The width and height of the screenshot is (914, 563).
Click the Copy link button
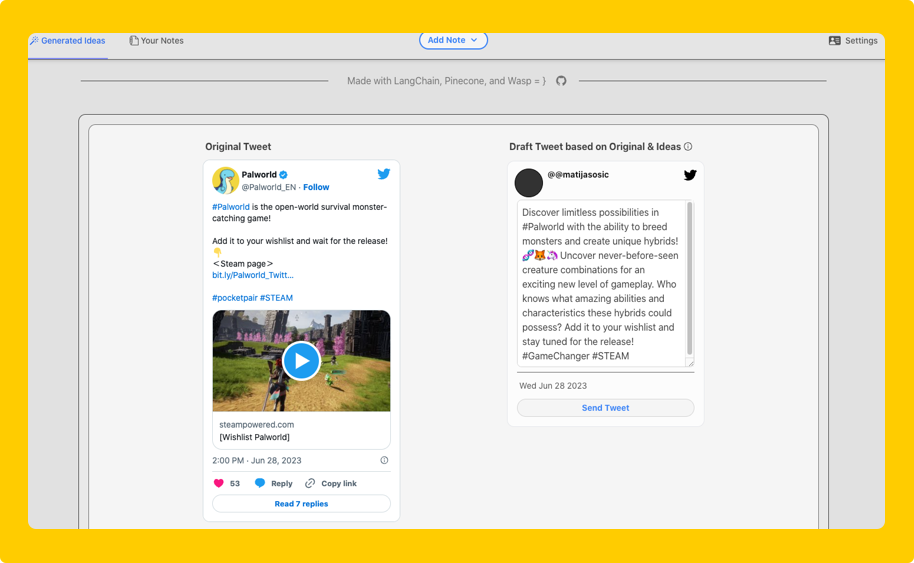pyautogui.click(x=331, y=483)
